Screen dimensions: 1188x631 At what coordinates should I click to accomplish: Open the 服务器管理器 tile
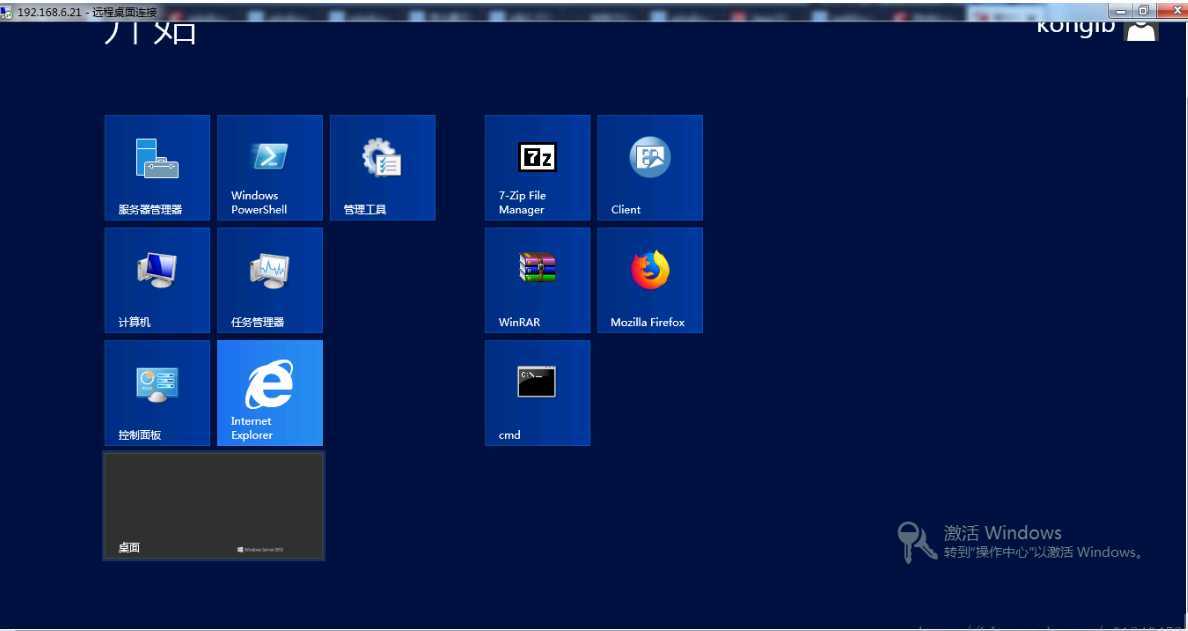pyautogui.click(x=157, y=167)
